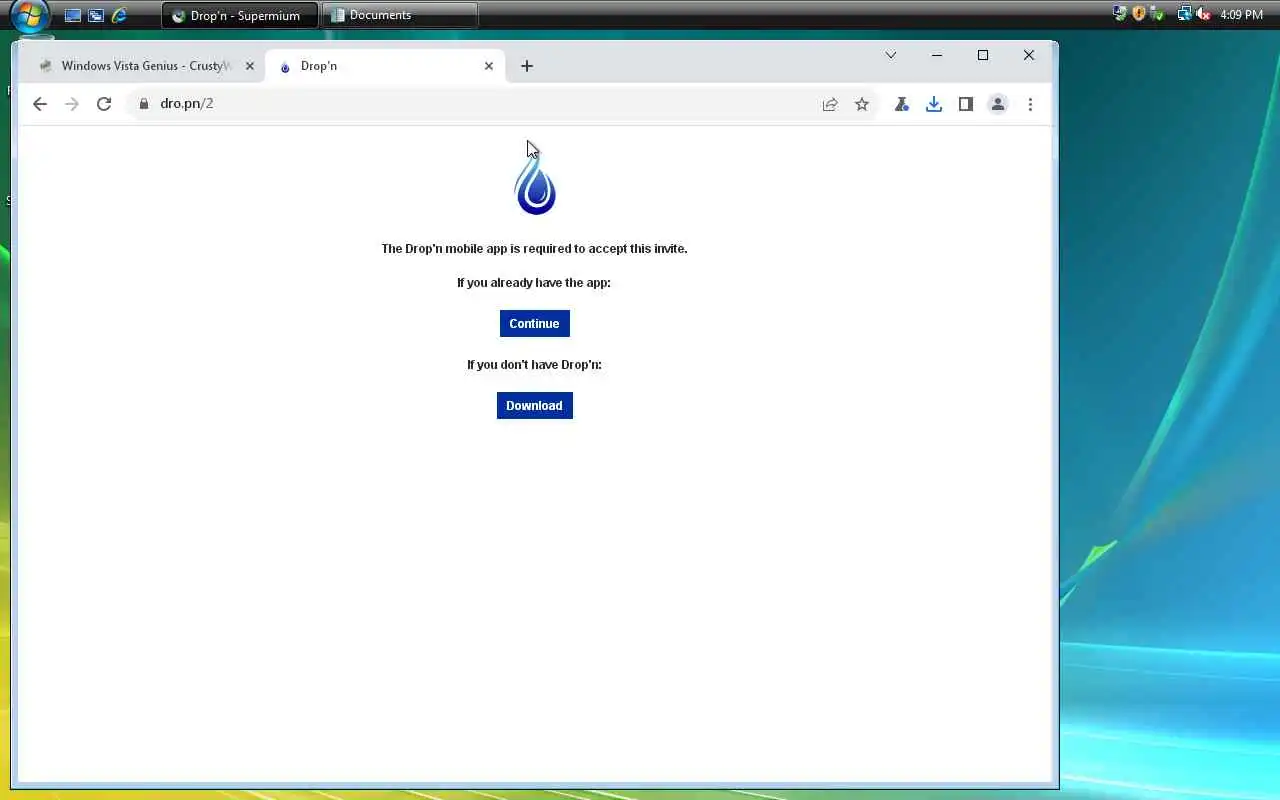The image size is (1280, 800).
Task: Click Switch between windows quick launch icon
Action: [x=96, y=15]
